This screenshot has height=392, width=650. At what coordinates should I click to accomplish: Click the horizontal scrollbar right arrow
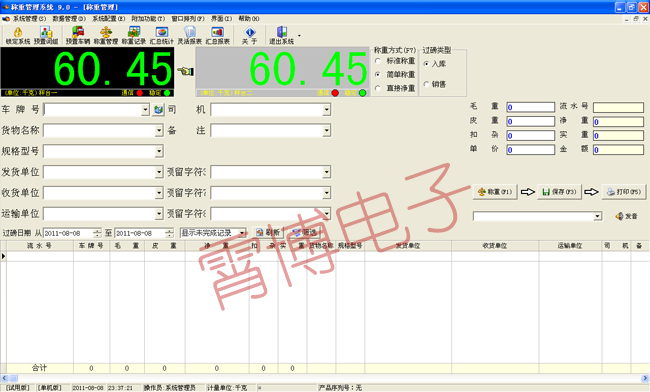tap(645, 378)
